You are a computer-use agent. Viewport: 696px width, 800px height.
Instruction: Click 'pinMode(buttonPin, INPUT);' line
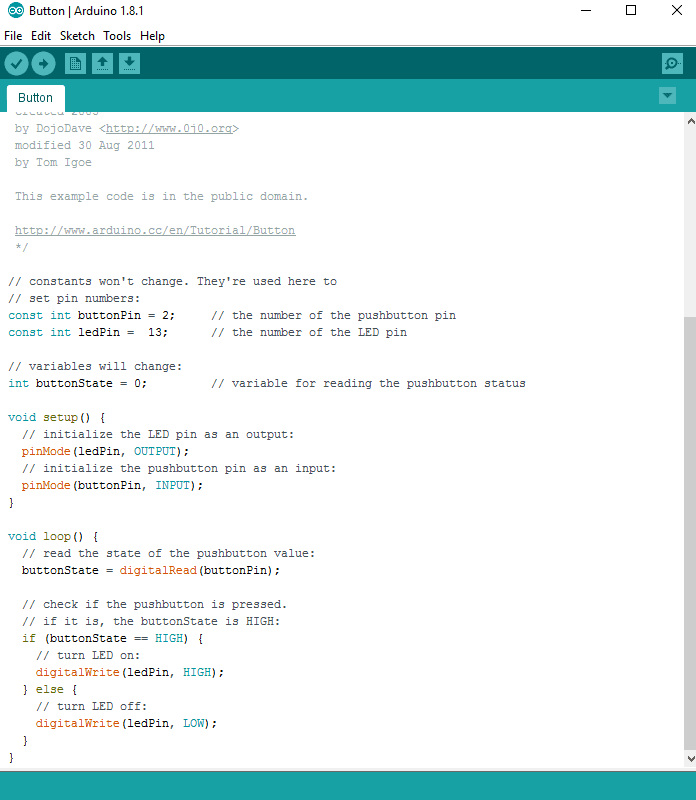tap(112, 485)
